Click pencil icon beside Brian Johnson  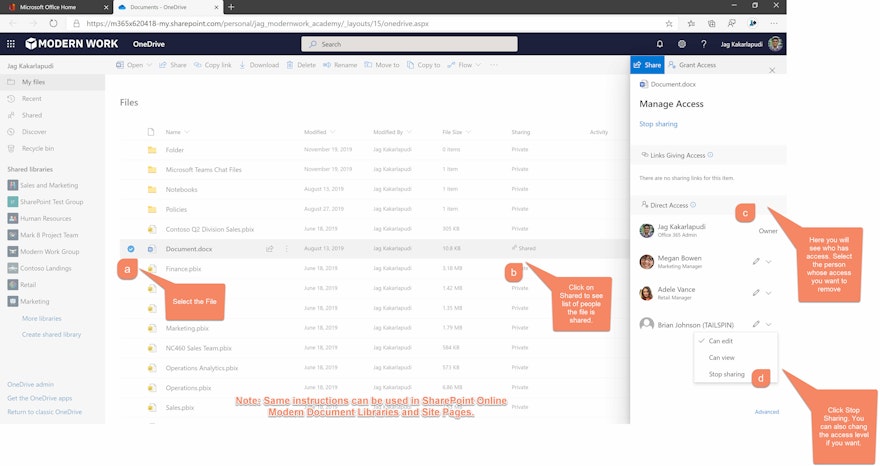click(x=756, y=325)
